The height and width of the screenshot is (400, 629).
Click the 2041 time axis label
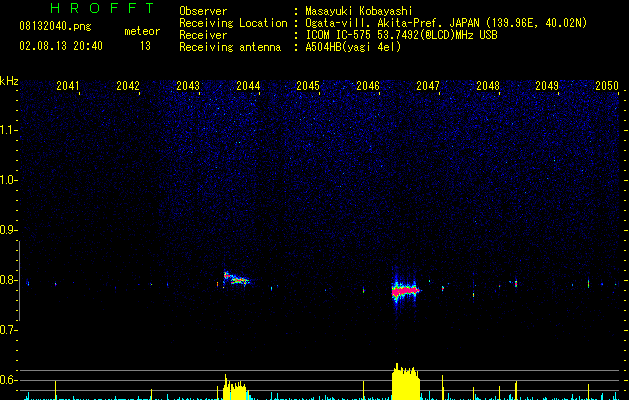point(68,86)
